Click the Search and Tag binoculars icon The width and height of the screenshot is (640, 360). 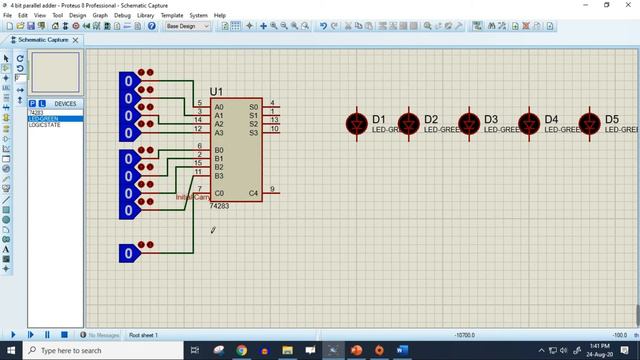pos(491,26)
